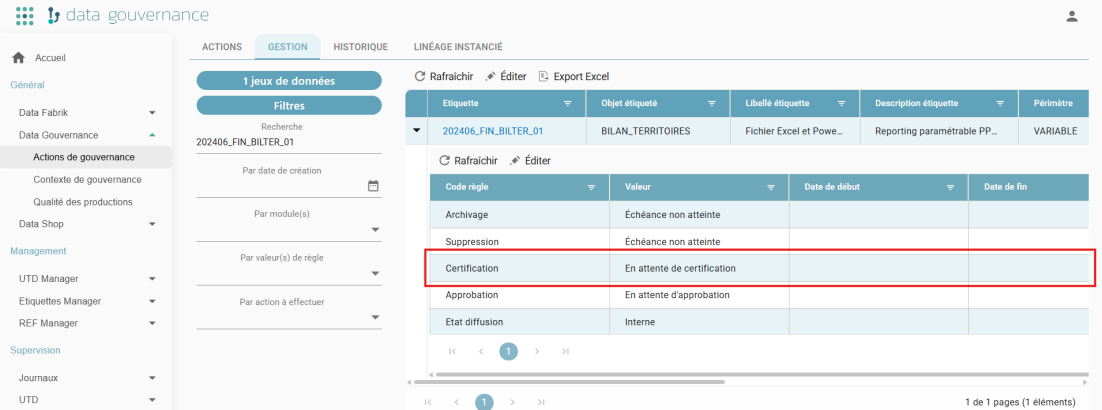Open the Par module(s) dropdown
The width and height of the screenshot is (1102, 410).
tap(375, 230)
